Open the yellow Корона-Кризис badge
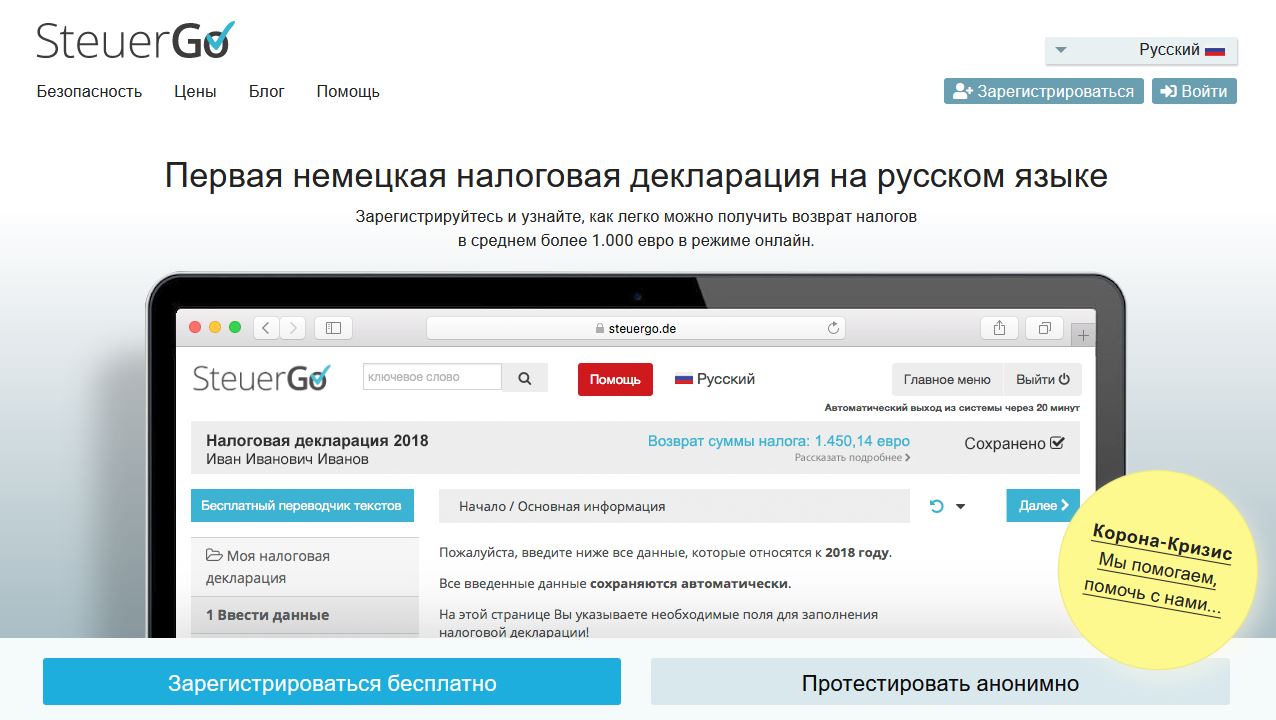The width and height of the screenshot is (1276, 720). point(1158,569)
